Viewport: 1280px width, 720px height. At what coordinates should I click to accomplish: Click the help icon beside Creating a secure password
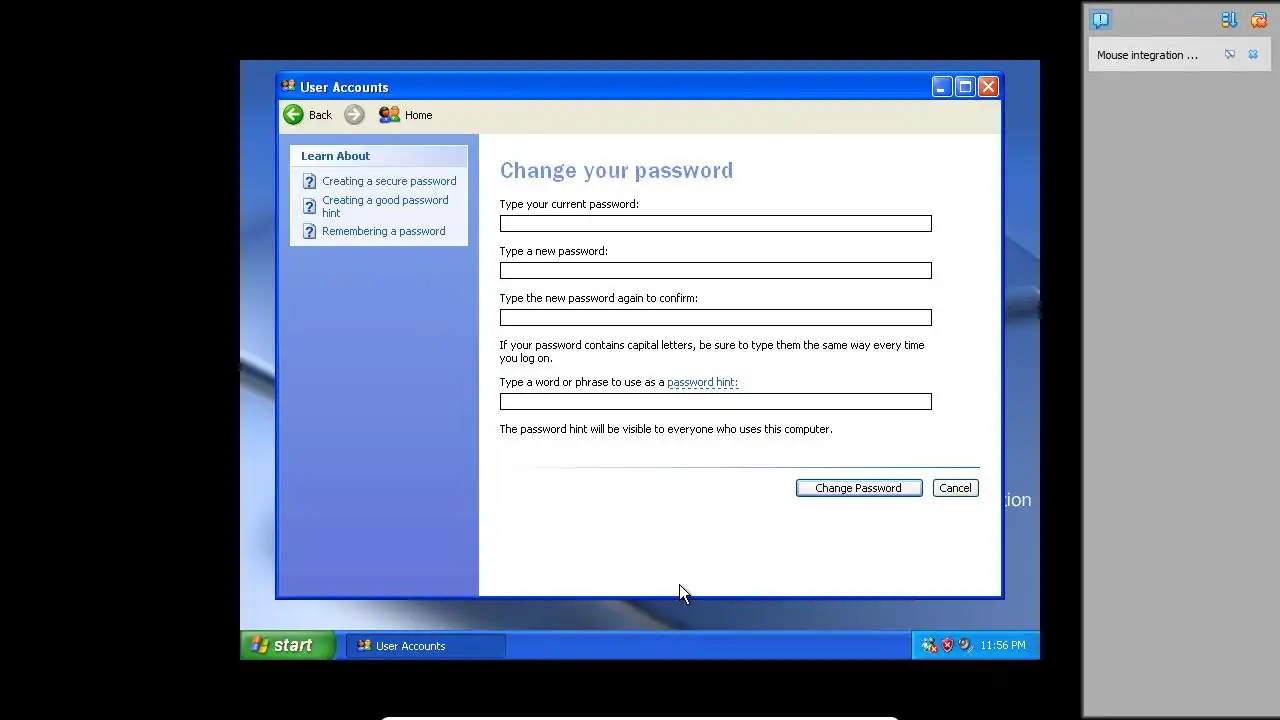pyautogui.click(x=309, y=182)
